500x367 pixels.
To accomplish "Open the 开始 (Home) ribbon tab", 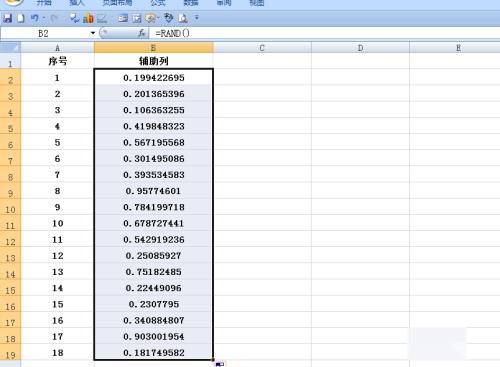I will (44, 3).
